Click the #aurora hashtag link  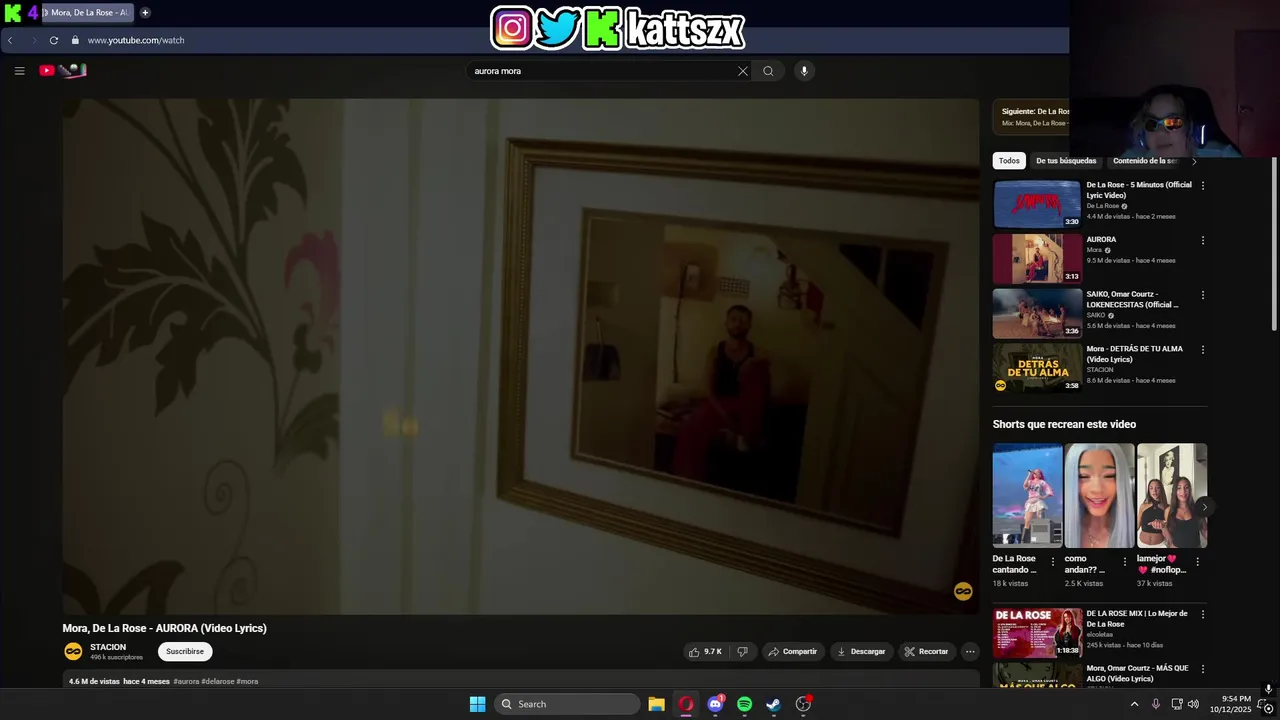coord(186,682)
